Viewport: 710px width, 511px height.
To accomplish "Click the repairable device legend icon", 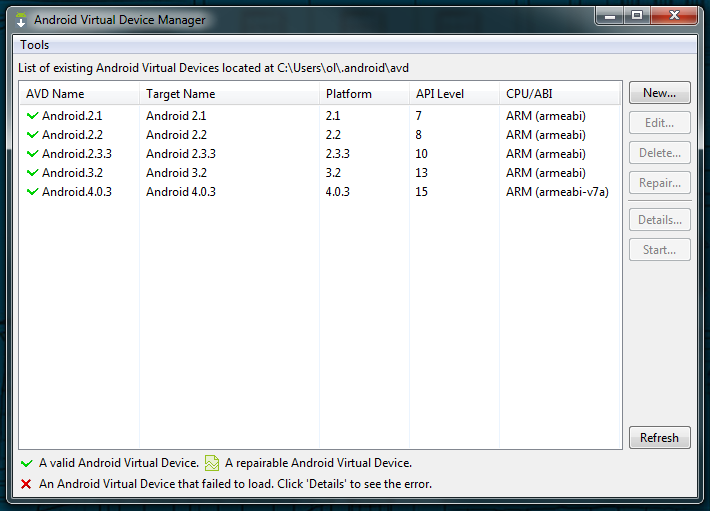I will coord(212,463).
